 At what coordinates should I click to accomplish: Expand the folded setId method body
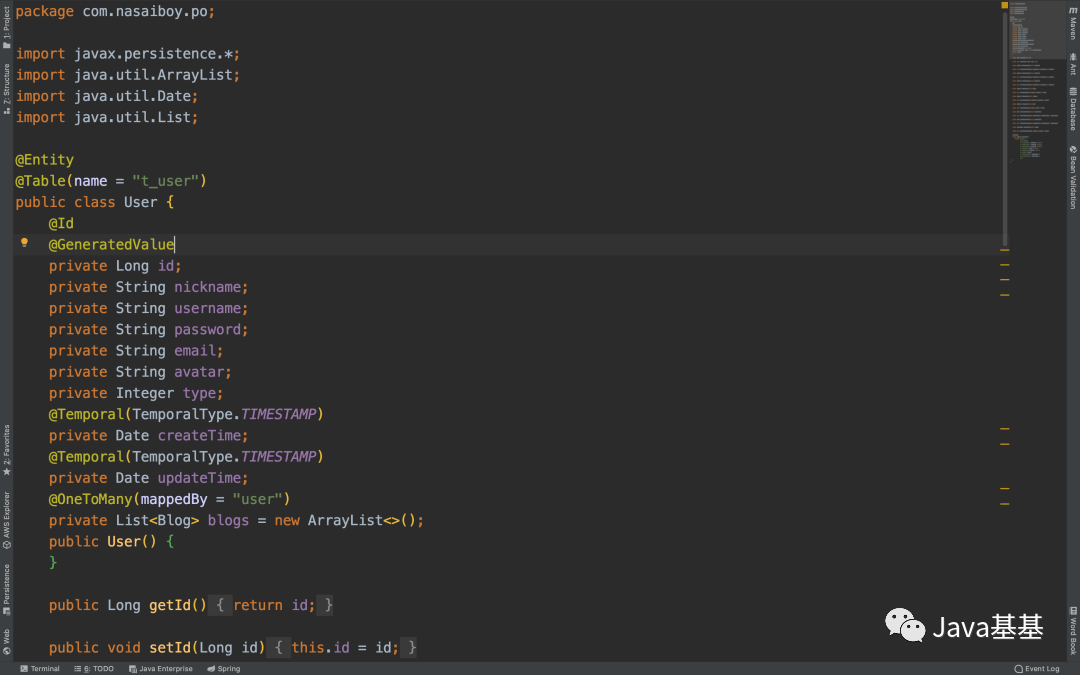pos(341,647)
